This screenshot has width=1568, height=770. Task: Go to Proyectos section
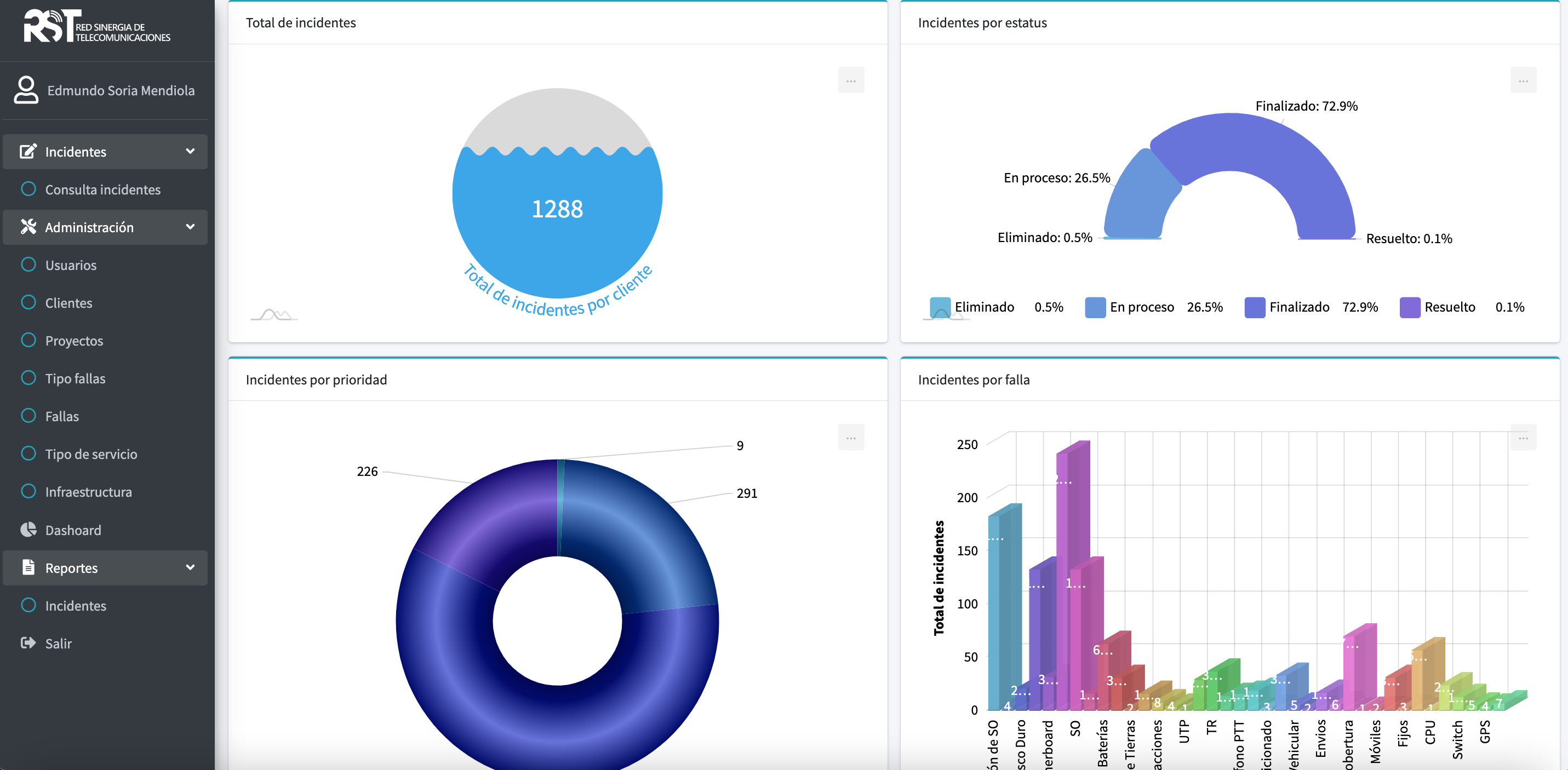click(75, 340)
